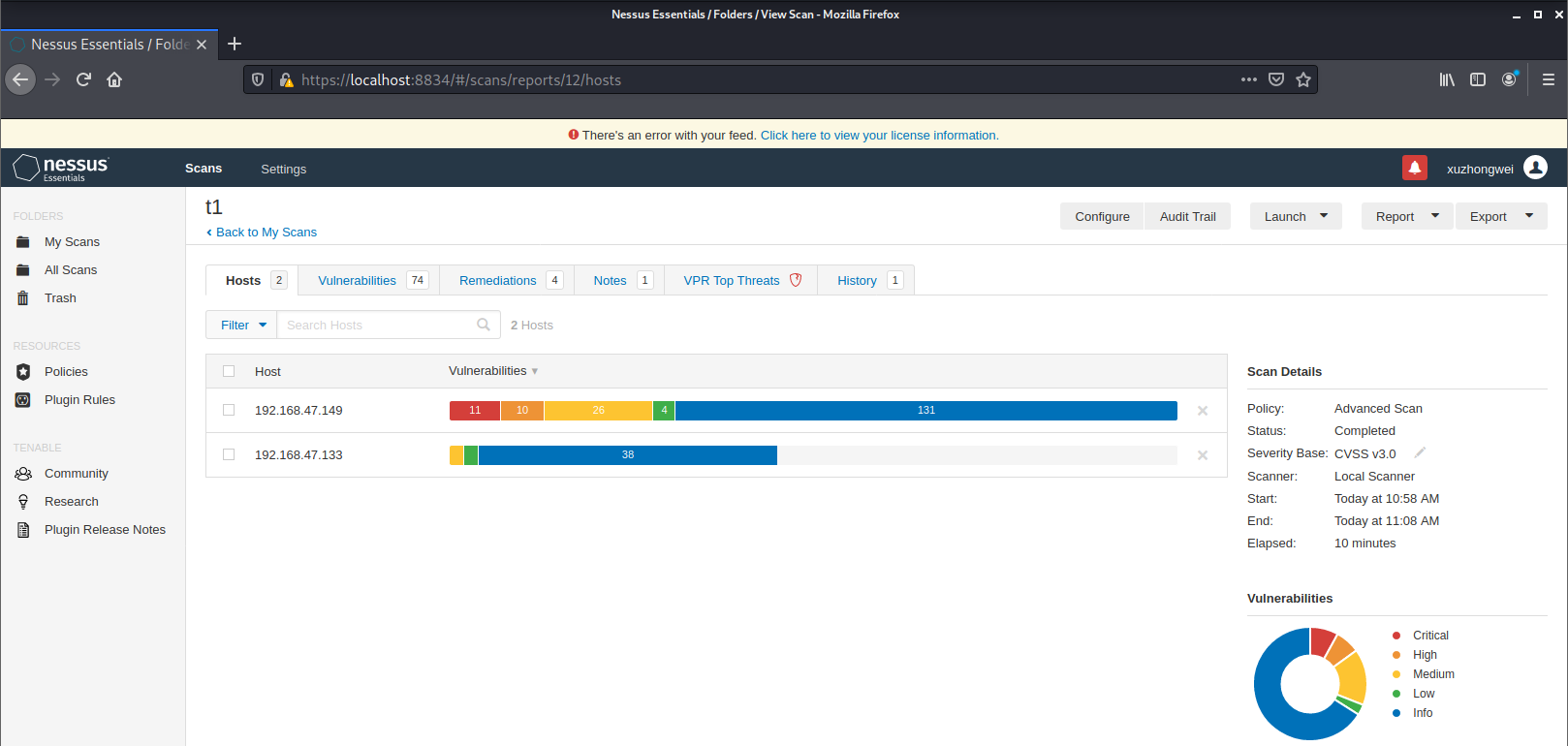Open the red notifications bell
The image size is (1568, 746).
[x=1415, y=168]
